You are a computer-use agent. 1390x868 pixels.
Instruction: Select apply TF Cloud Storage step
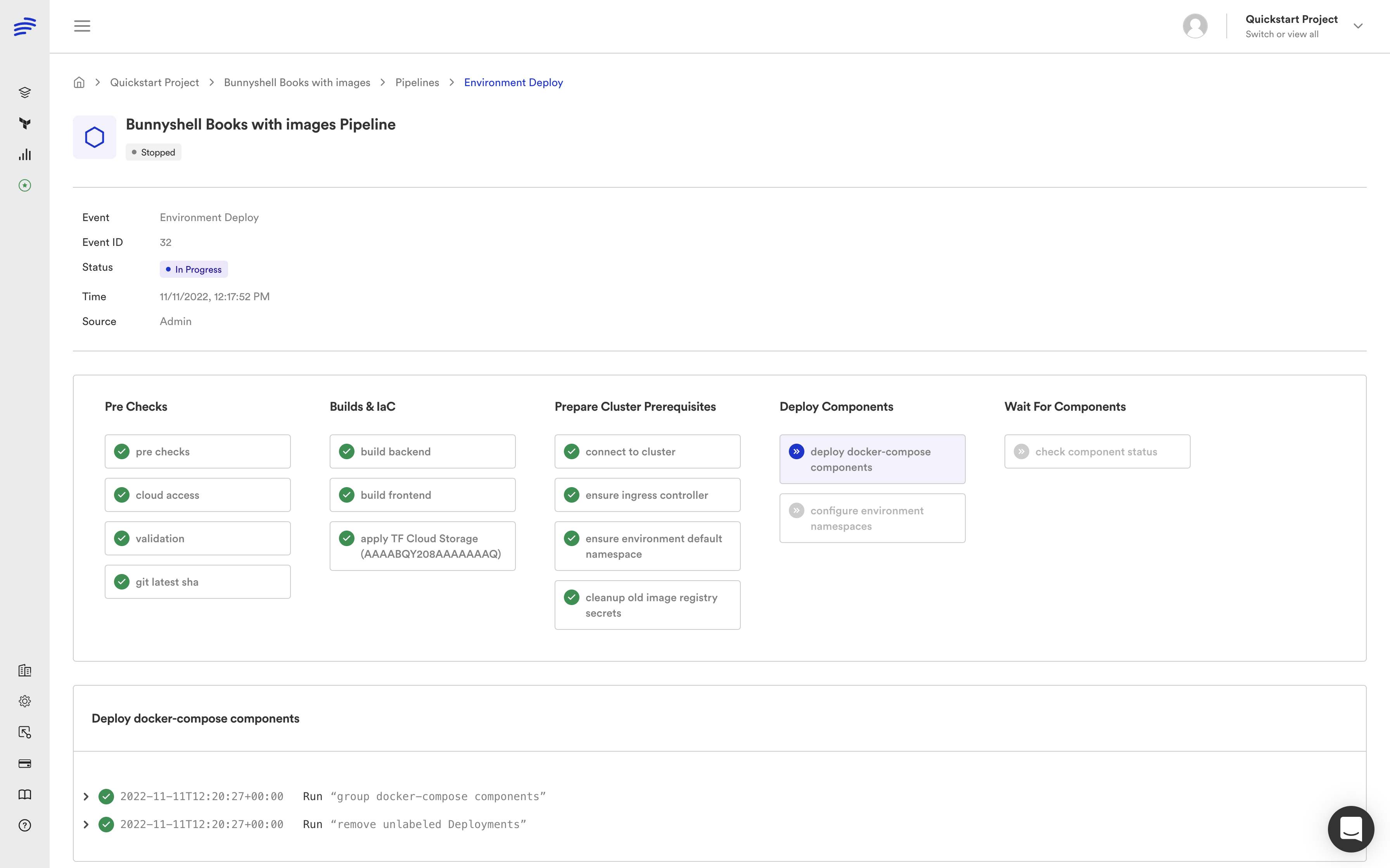[x=422, y=546]
